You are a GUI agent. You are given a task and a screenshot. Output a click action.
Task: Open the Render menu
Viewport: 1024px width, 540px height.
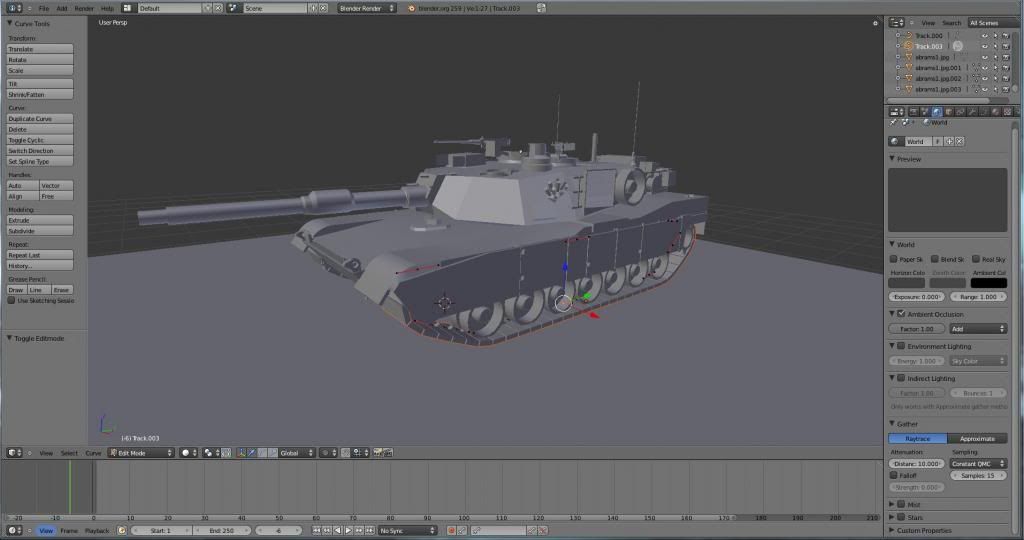84,8
